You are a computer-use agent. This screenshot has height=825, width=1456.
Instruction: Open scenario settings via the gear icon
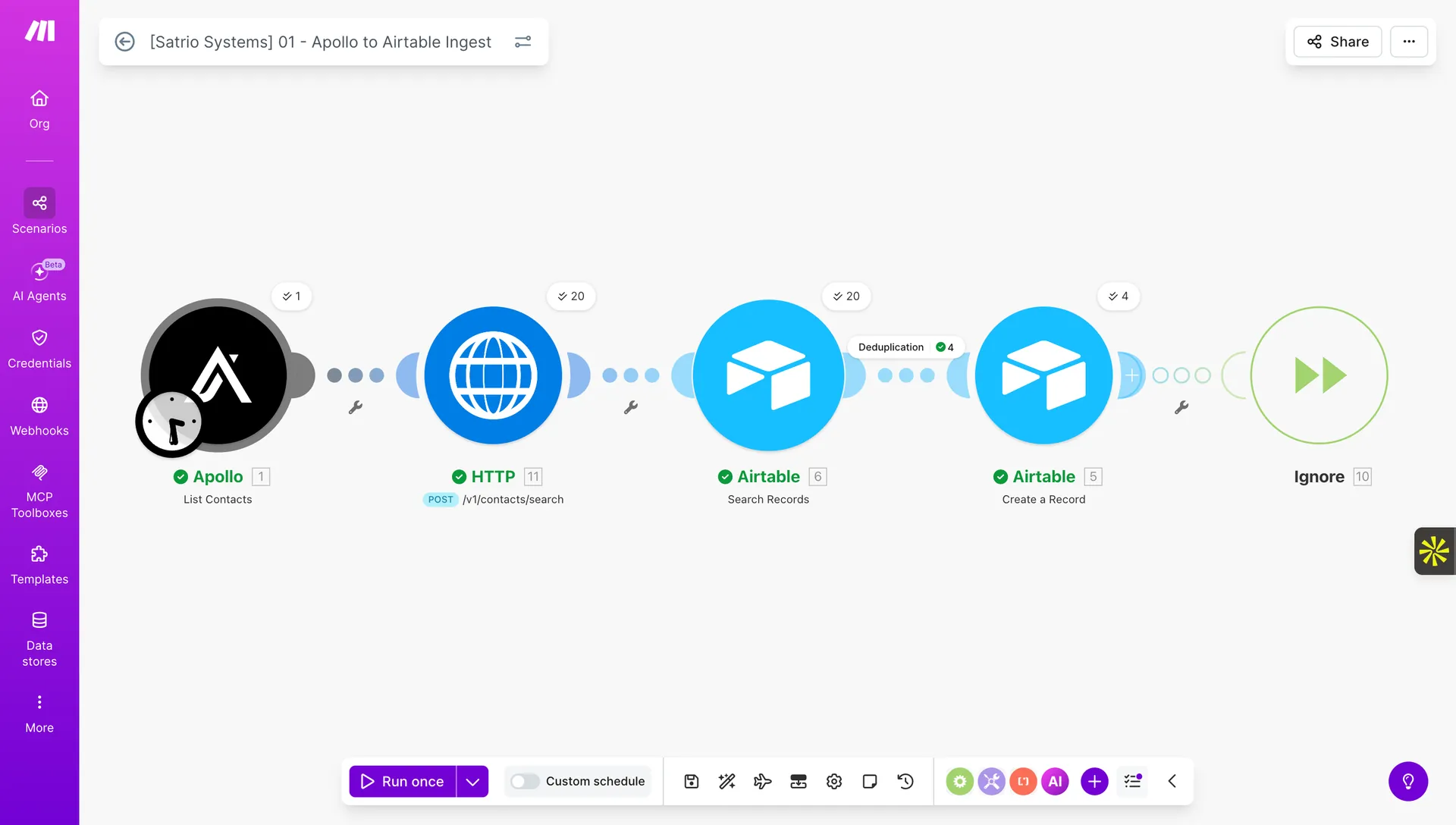pyautogui.click(x=834, y=781)
